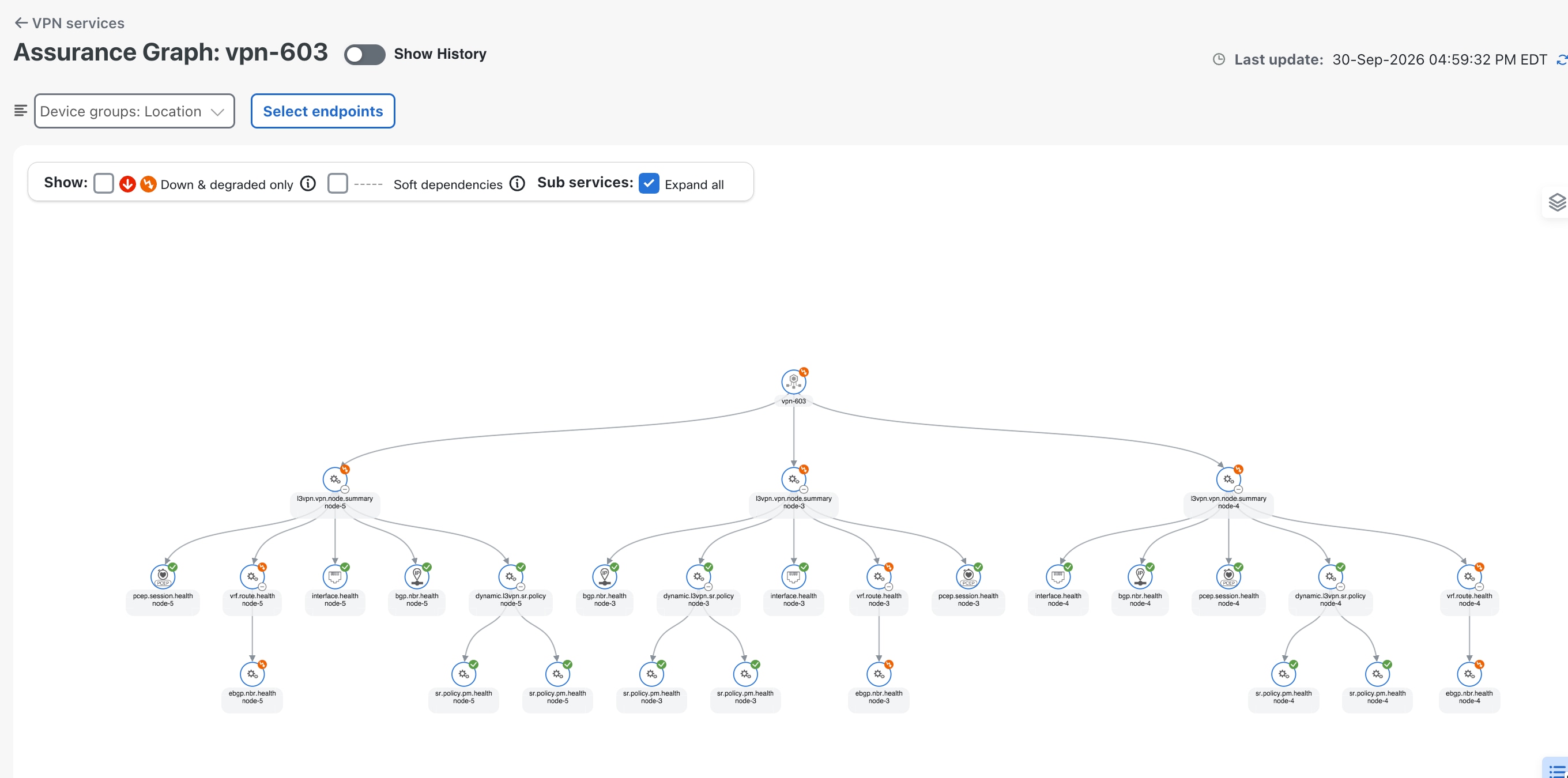Click the Last update timestamp text
The height and width of the screenshot is (778, 1568).
(x=1439, y=59)
